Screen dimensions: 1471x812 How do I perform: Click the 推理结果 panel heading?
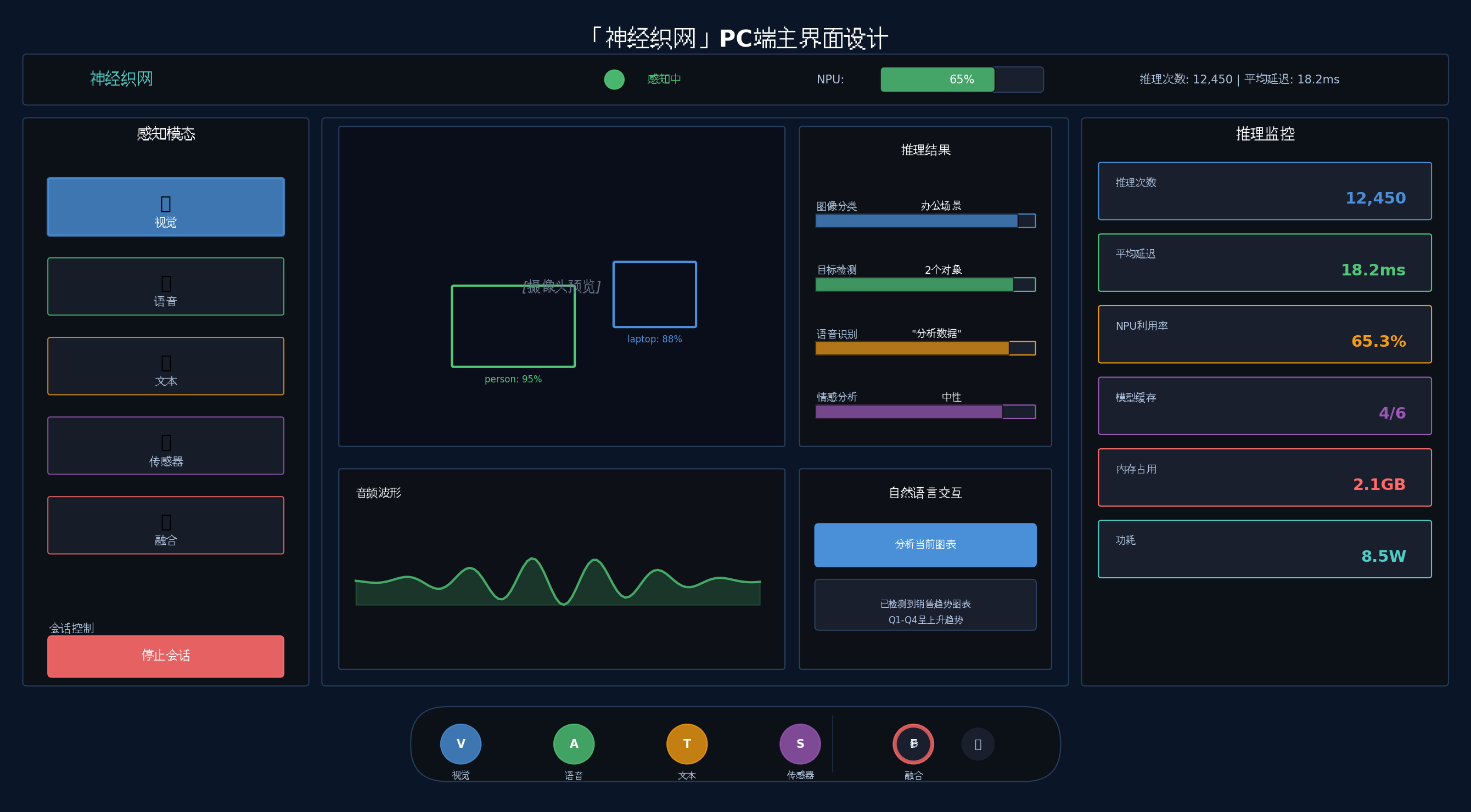point(925,149)
